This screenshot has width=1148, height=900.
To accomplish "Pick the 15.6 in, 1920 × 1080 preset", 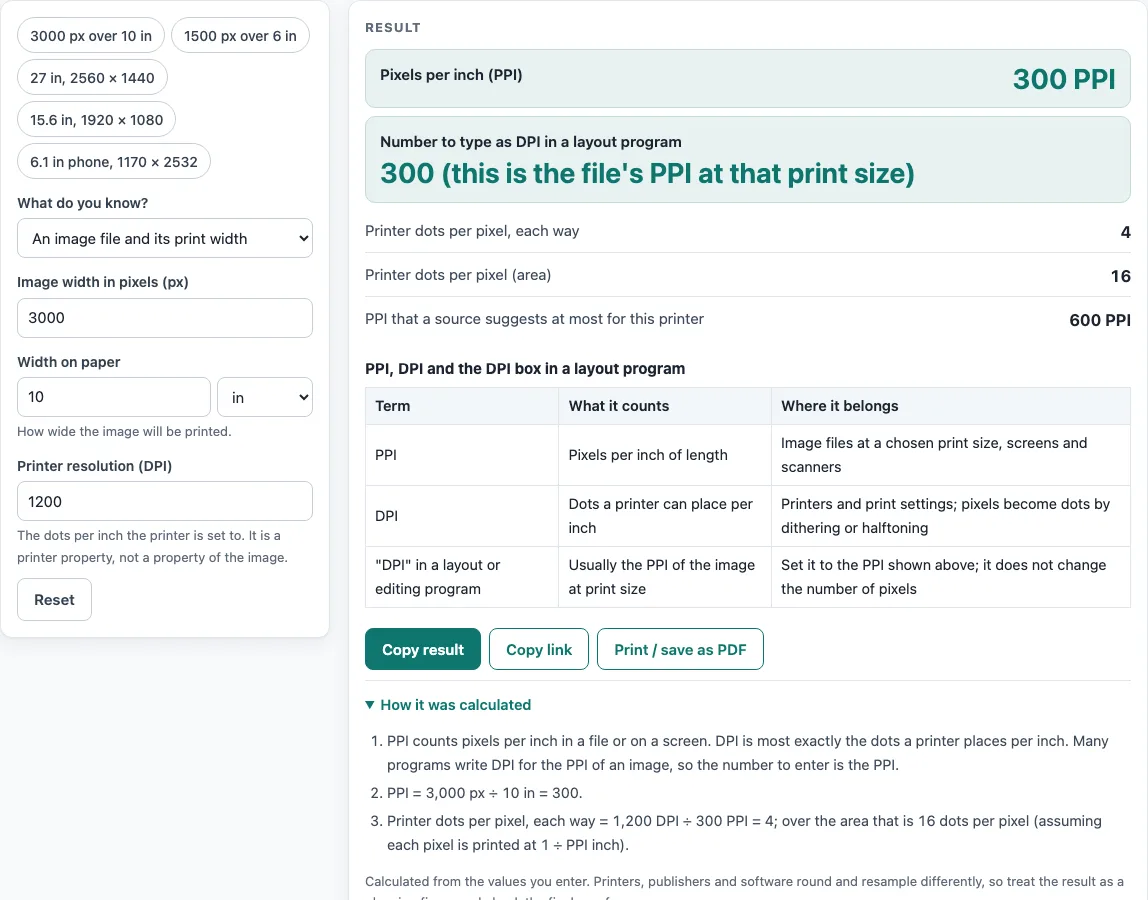I will pos(97,119).
